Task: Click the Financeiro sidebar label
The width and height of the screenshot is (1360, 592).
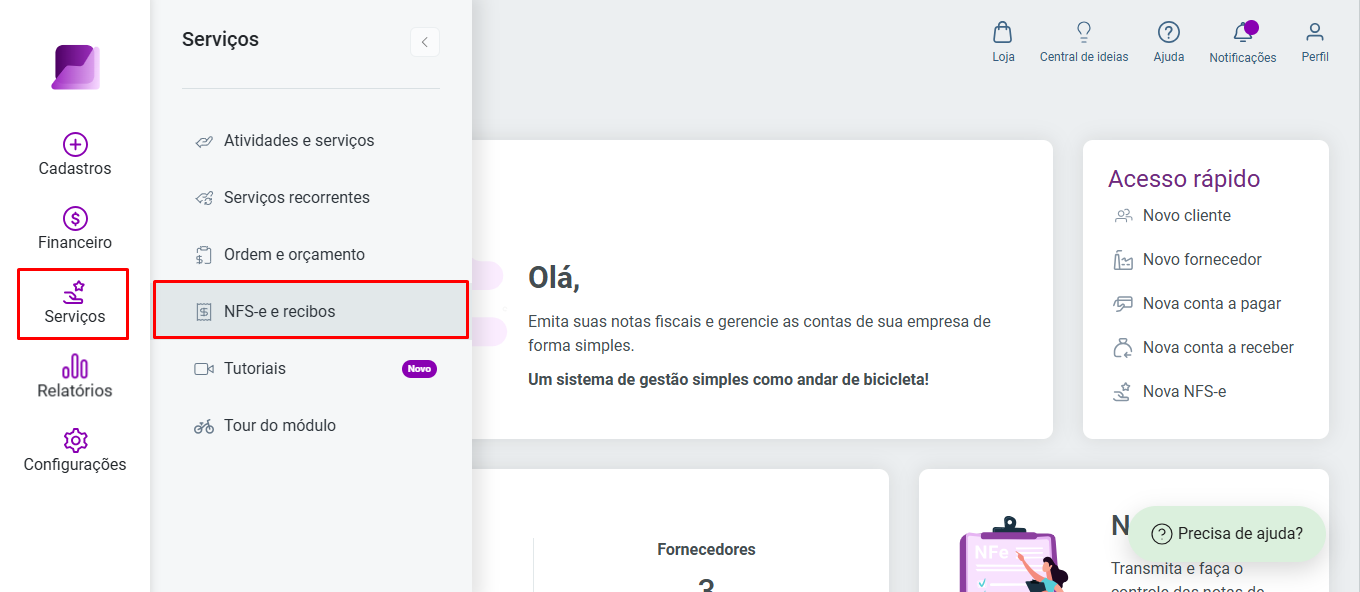Action: (75, 243)
